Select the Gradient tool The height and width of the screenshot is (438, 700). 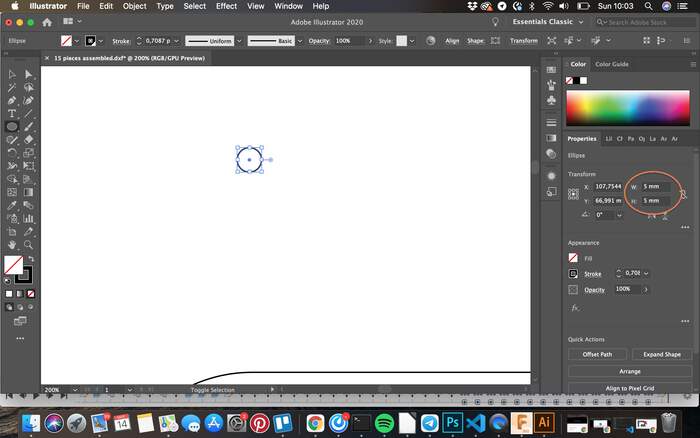point(29,192)
